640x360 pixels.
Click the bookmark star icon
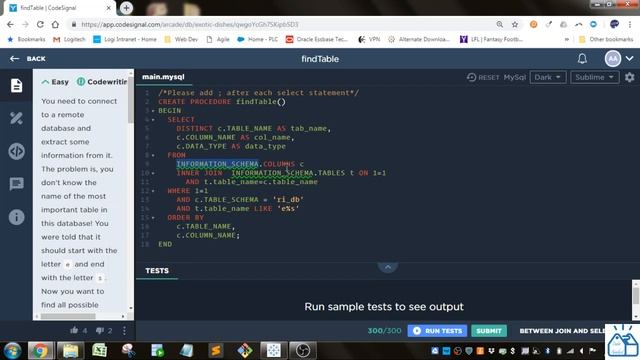pos(515,24)
